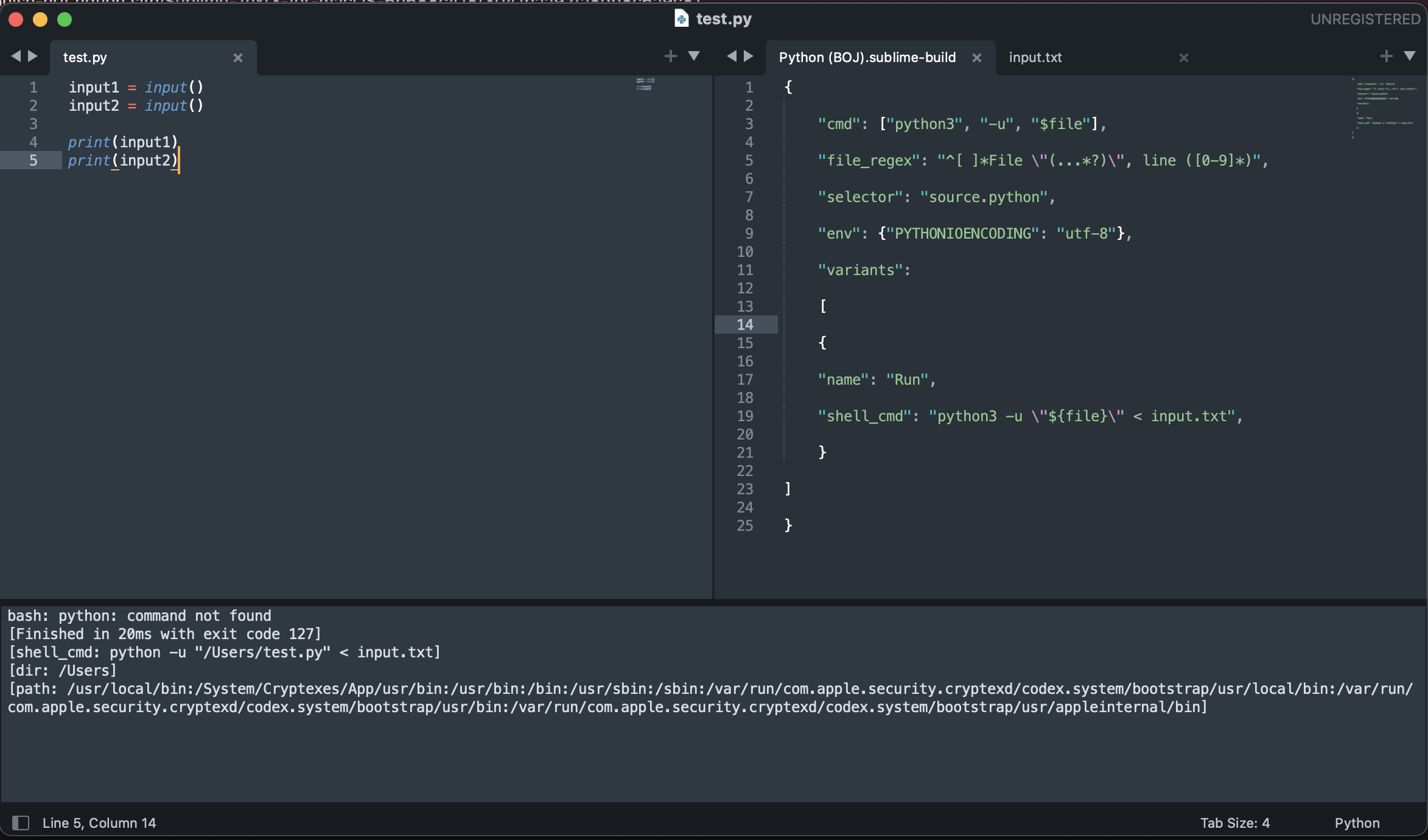Add new tab in left pane
Screen dimensions: 1428x840
click(670, 57)
